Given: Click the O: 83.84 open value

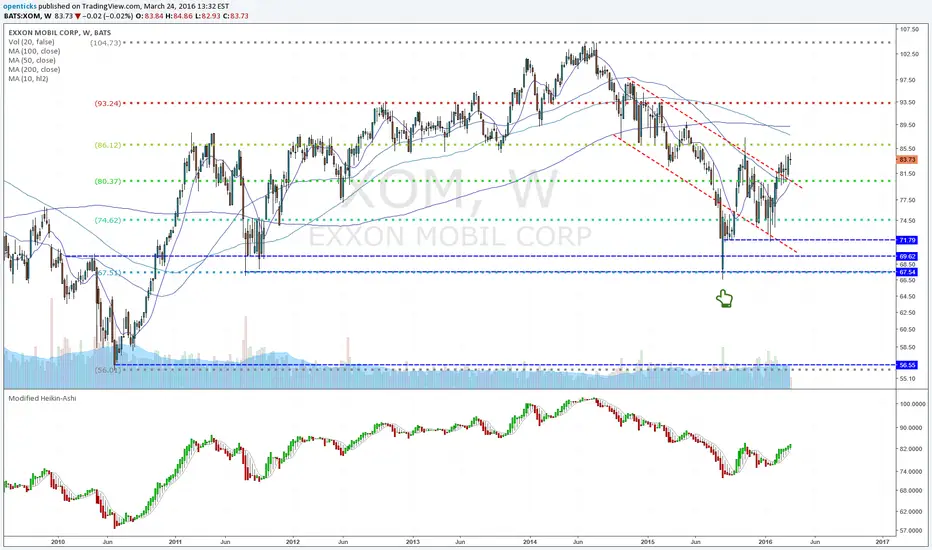Looking at the screenshot, I should [x=148, y=16].
